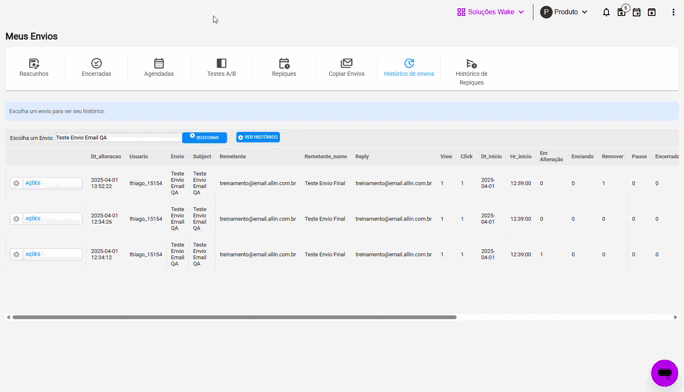Select date cell 2025-04-01 12:34:26
This screenshot has height=392, width=684.
pyautogui.click(x=104, y=218)
